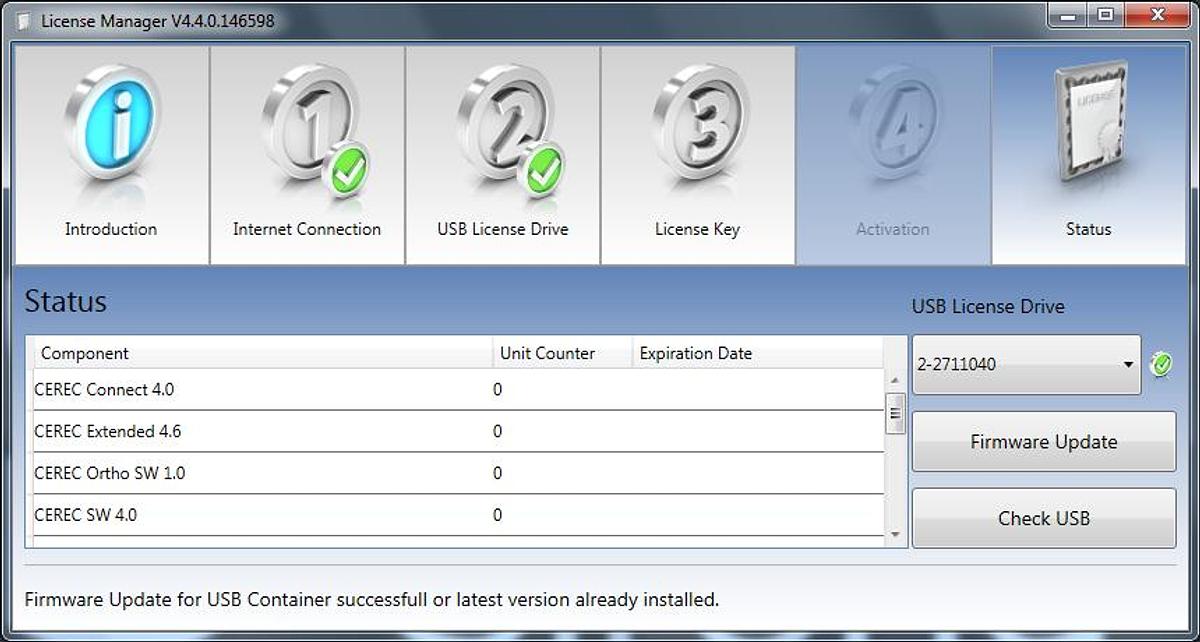The width and height of the screenshot is (1200, 642).
Task: Click the Firmware Update status message text
Action: click(x=371, y=600)
